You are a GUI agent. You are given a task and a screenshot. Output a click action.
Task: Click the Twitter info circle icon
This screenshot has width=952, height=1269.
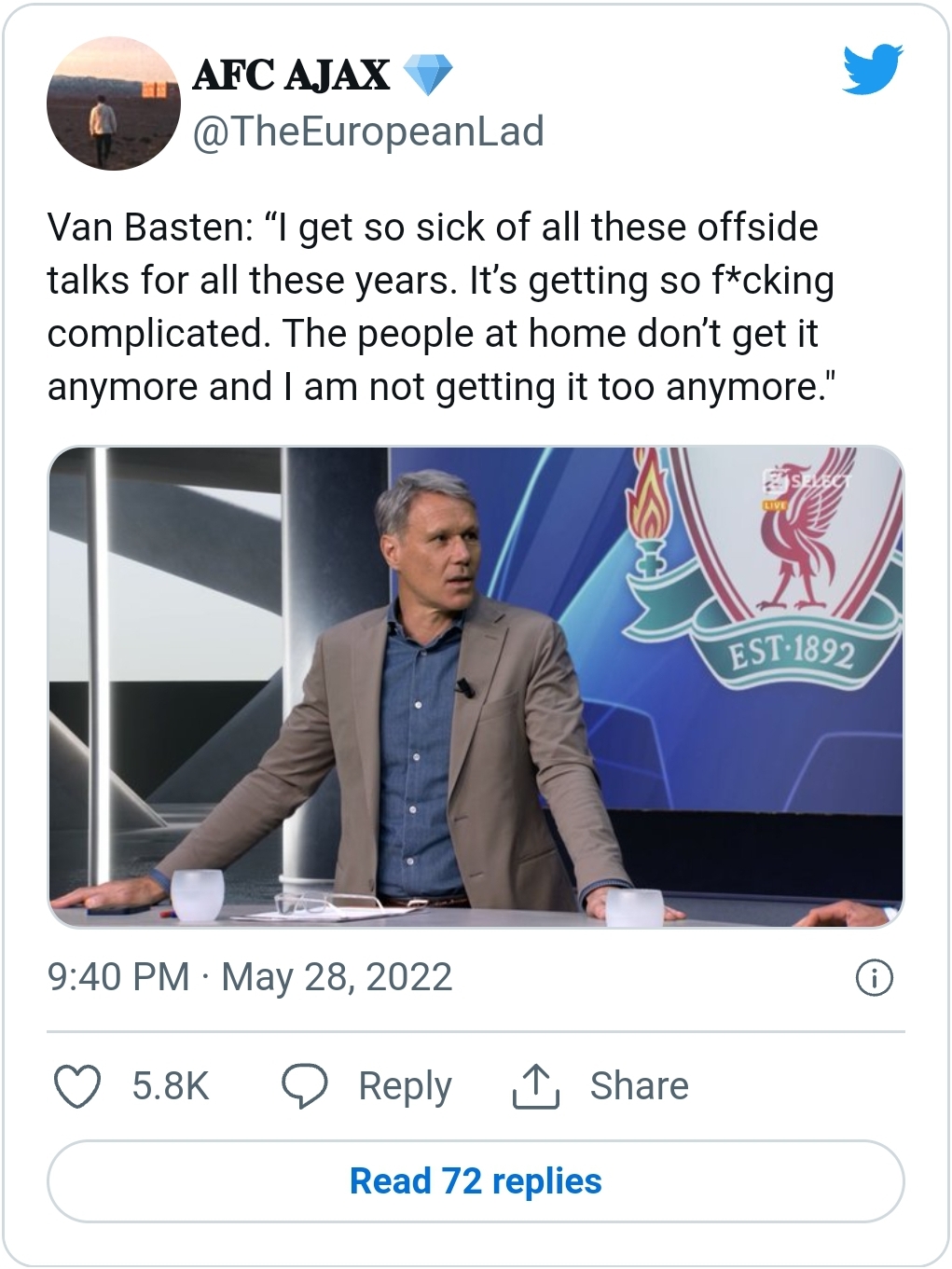tap(874, 978)
